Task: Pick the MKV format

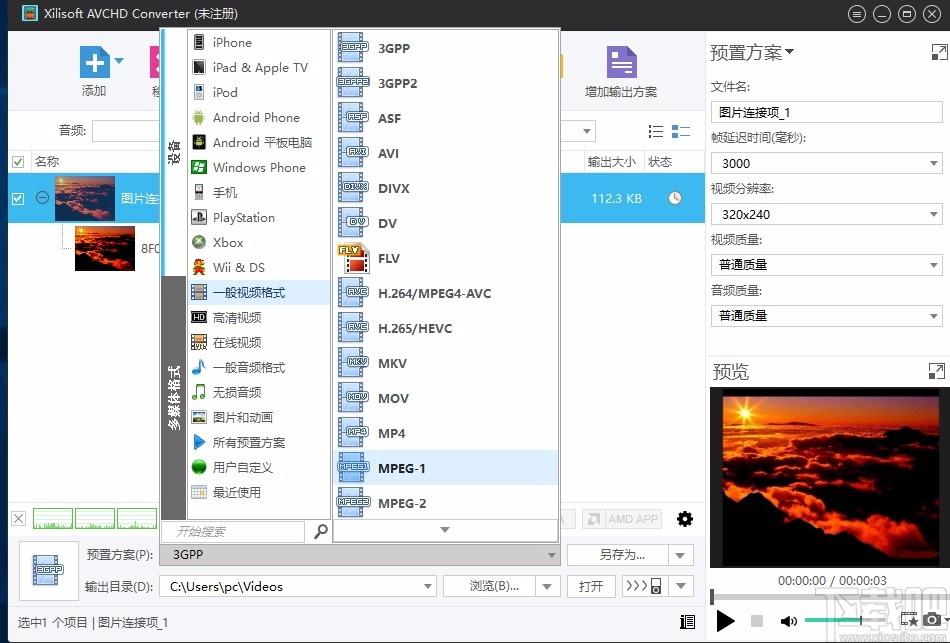Action: (x=445, y=364)
